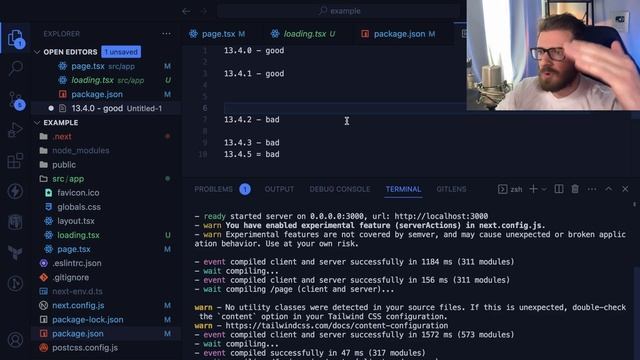Switch to the loading.tsx editor tab

[x=302, y=34]
